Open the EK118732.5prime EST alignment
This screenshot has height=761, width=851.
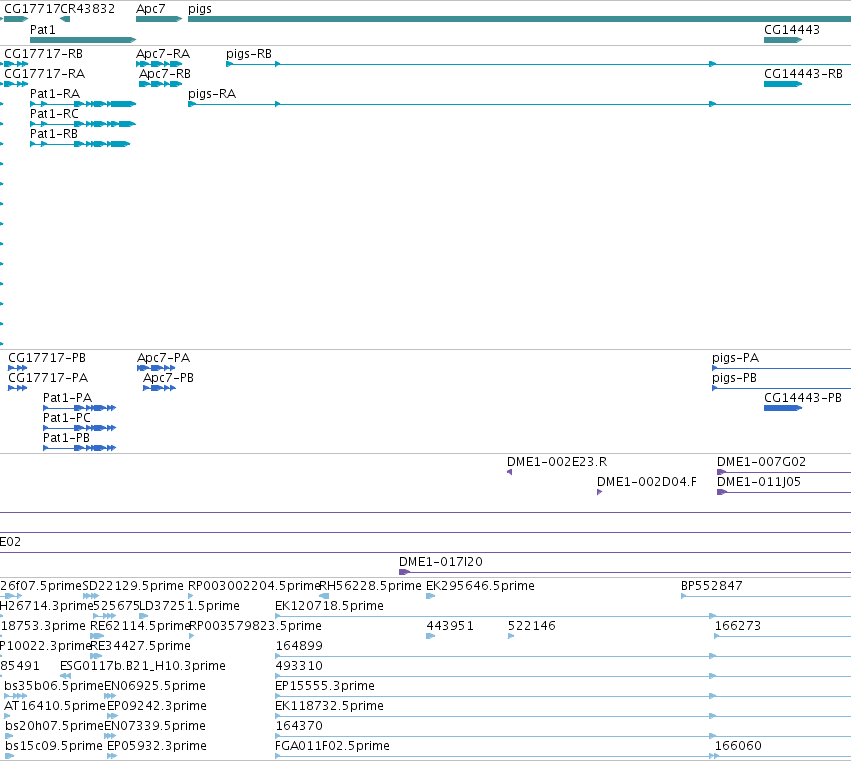tap(563, 716)
